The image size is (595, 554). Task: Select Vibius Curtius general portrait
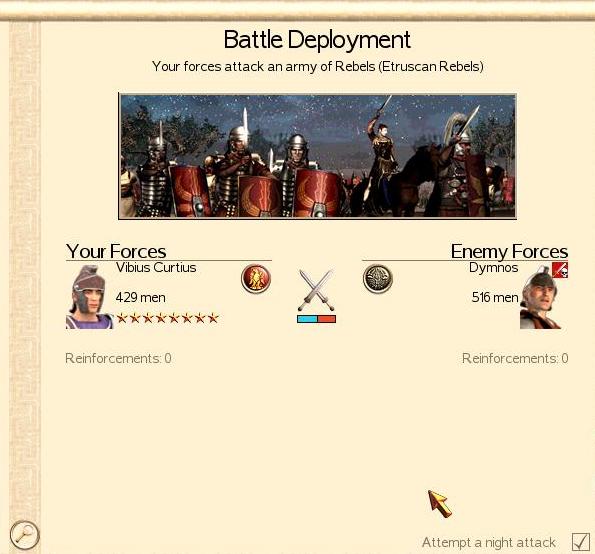[x=90, y=297]
